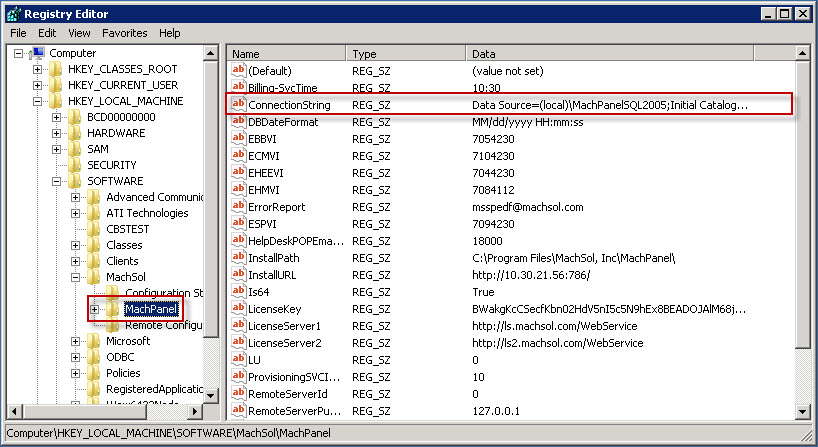Click tree pane horizontal scroll left arrow
Image resolution: width=818 pixels, height=447 pixels.
(x=14, y=411)
